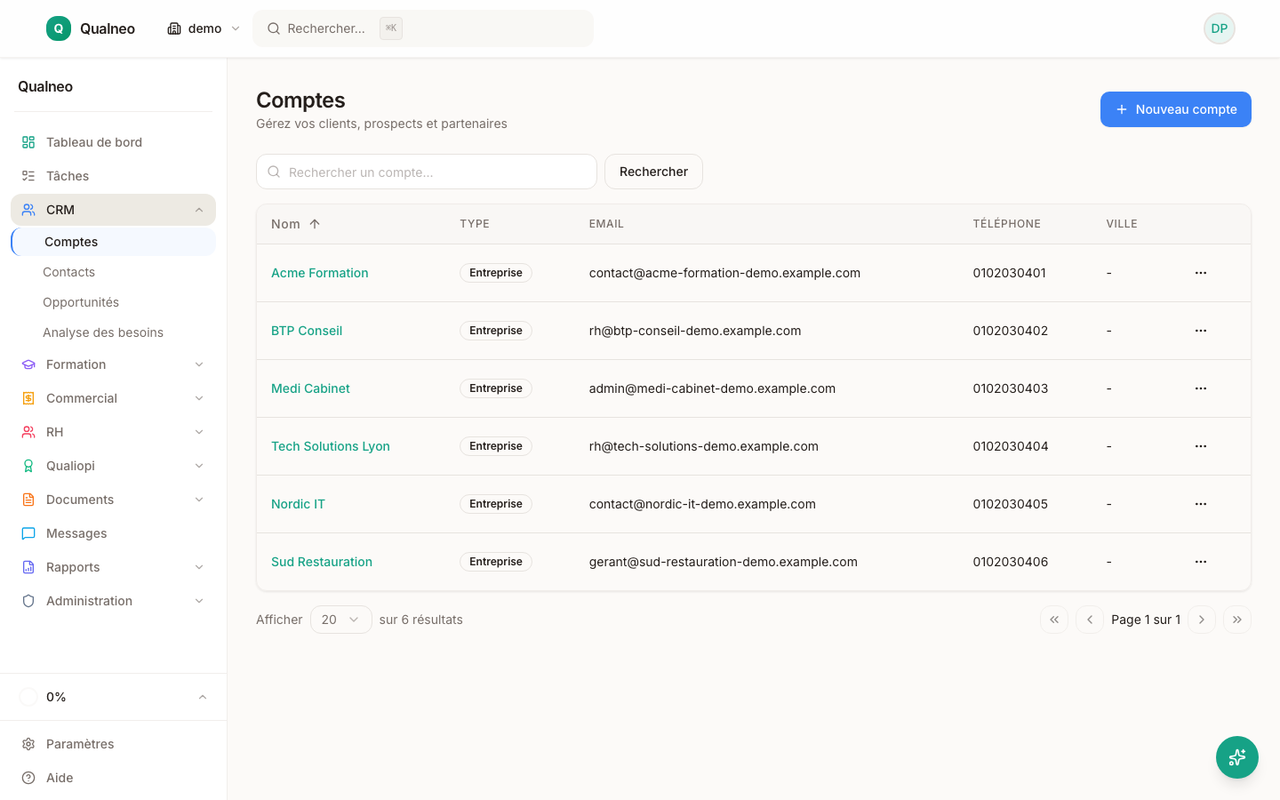Expand the Qualiopi section
Viewport: 1280px width, 800px height.
199,466
